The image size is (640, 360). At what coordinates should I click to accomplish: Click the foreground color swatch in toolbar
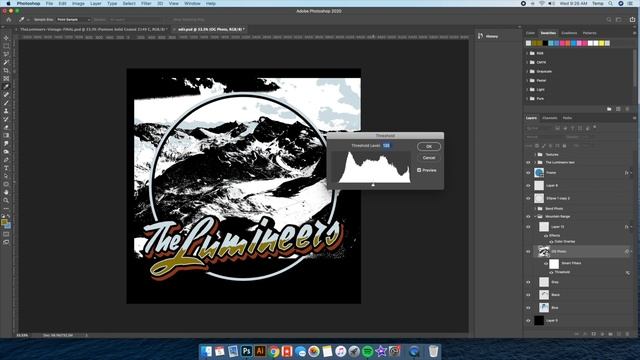pos(4,223)
